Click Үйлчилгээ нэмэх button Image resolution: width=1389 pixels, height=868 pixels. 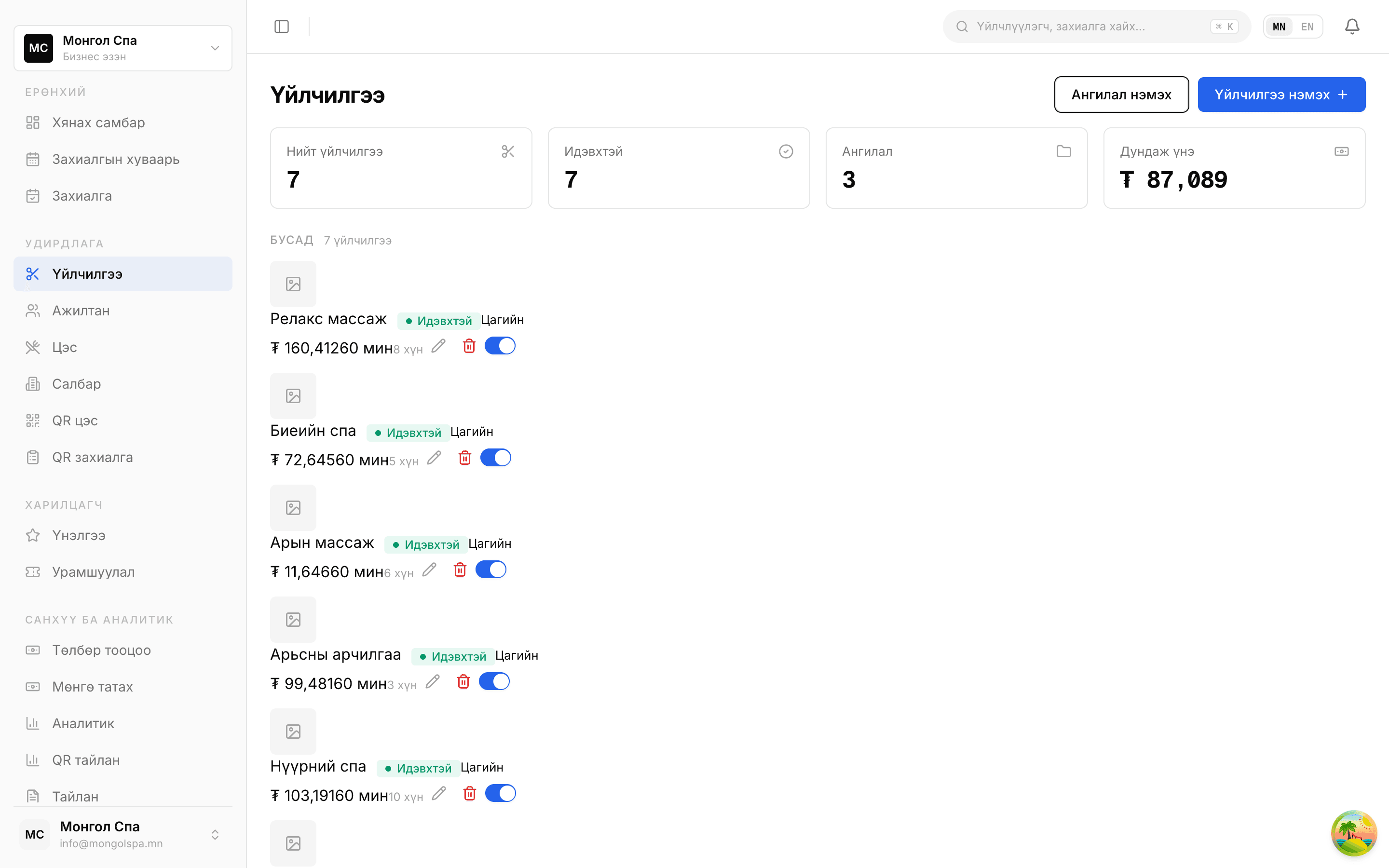click(x=1281, y=95)
